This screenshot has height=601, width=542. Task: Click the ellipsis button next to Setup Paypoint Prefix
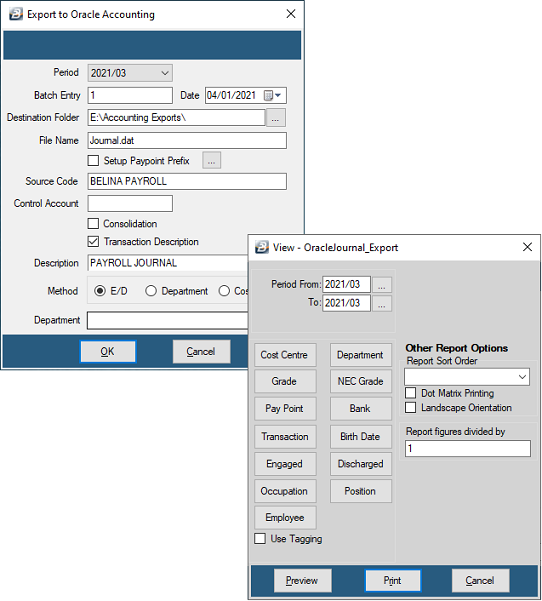pos(212,161)
